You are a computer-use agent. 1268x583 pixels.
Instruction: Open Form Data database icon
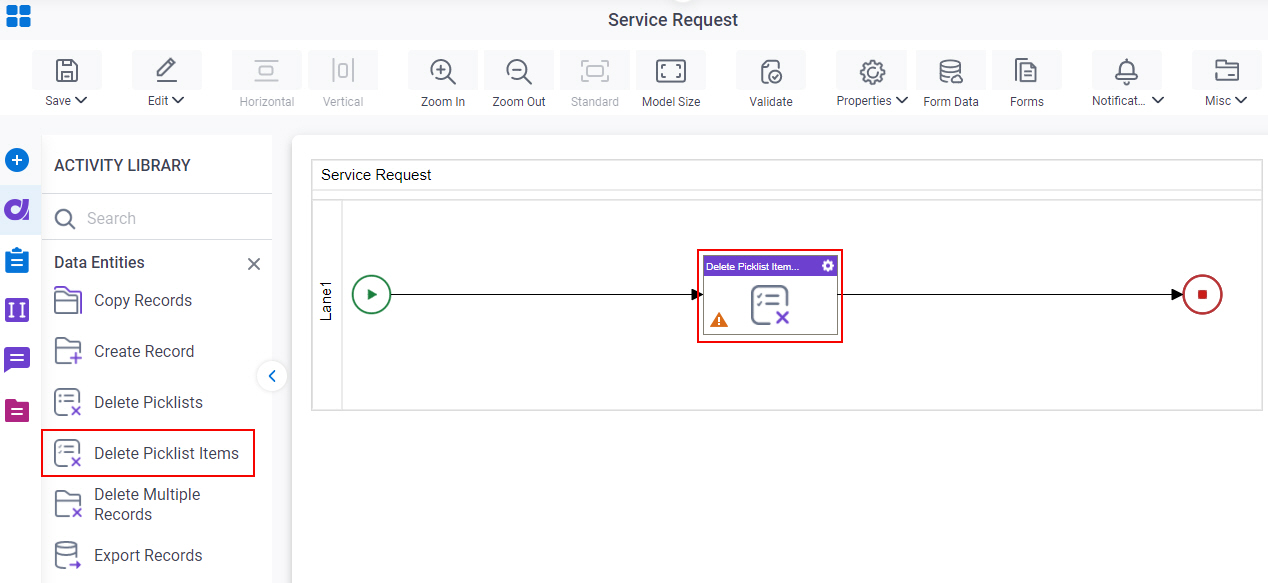951,71
